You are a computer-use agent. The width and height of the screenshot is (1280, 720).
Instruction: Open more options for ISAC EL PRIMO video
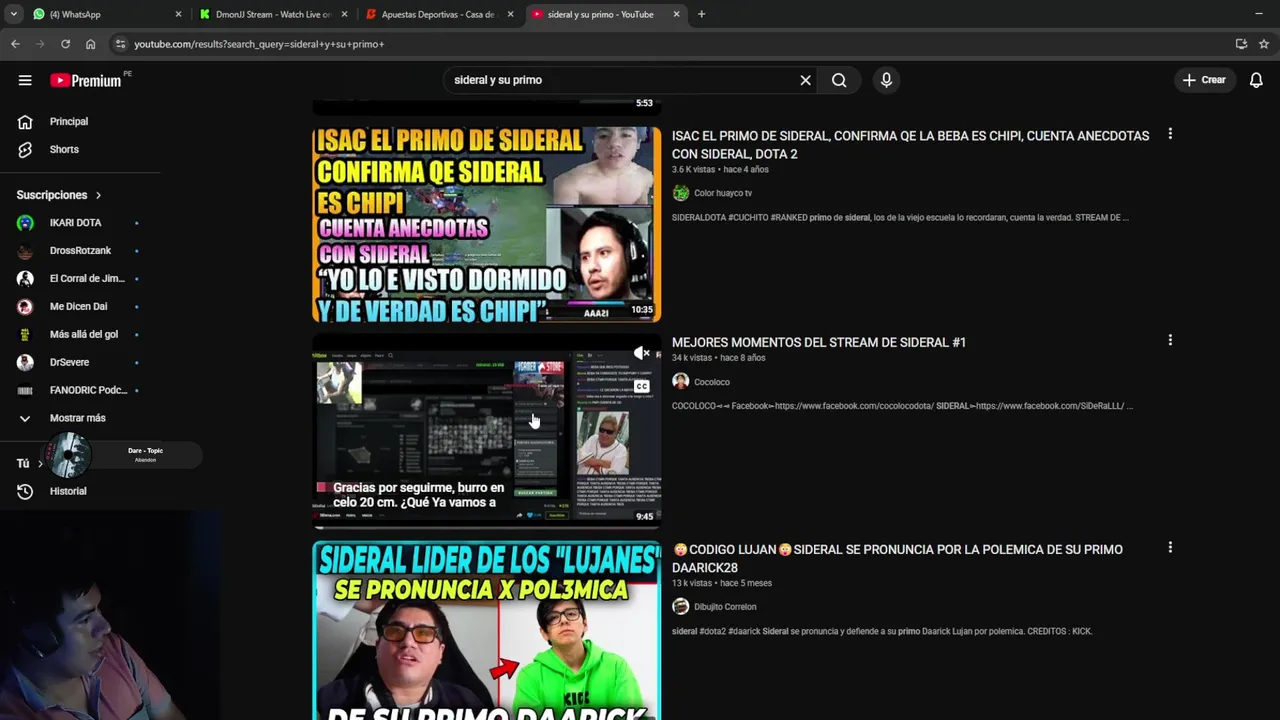[1170, 134]
